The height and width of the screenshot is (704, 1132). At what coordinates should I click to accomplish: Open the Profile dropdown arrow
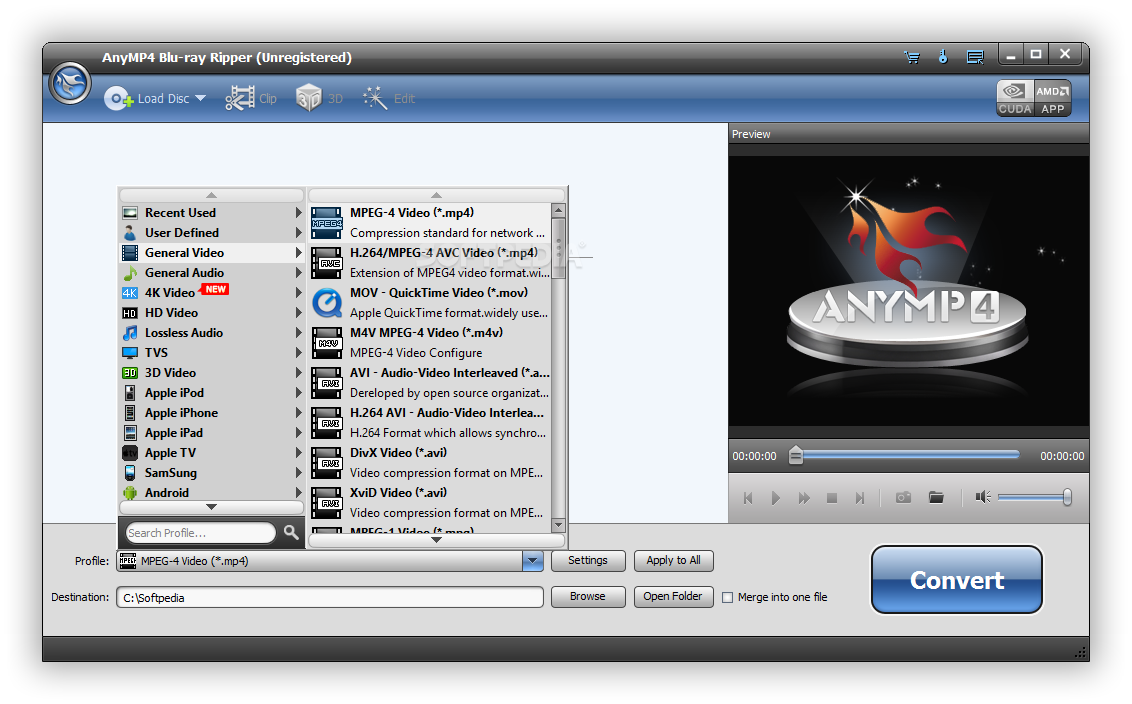[533, 561]
